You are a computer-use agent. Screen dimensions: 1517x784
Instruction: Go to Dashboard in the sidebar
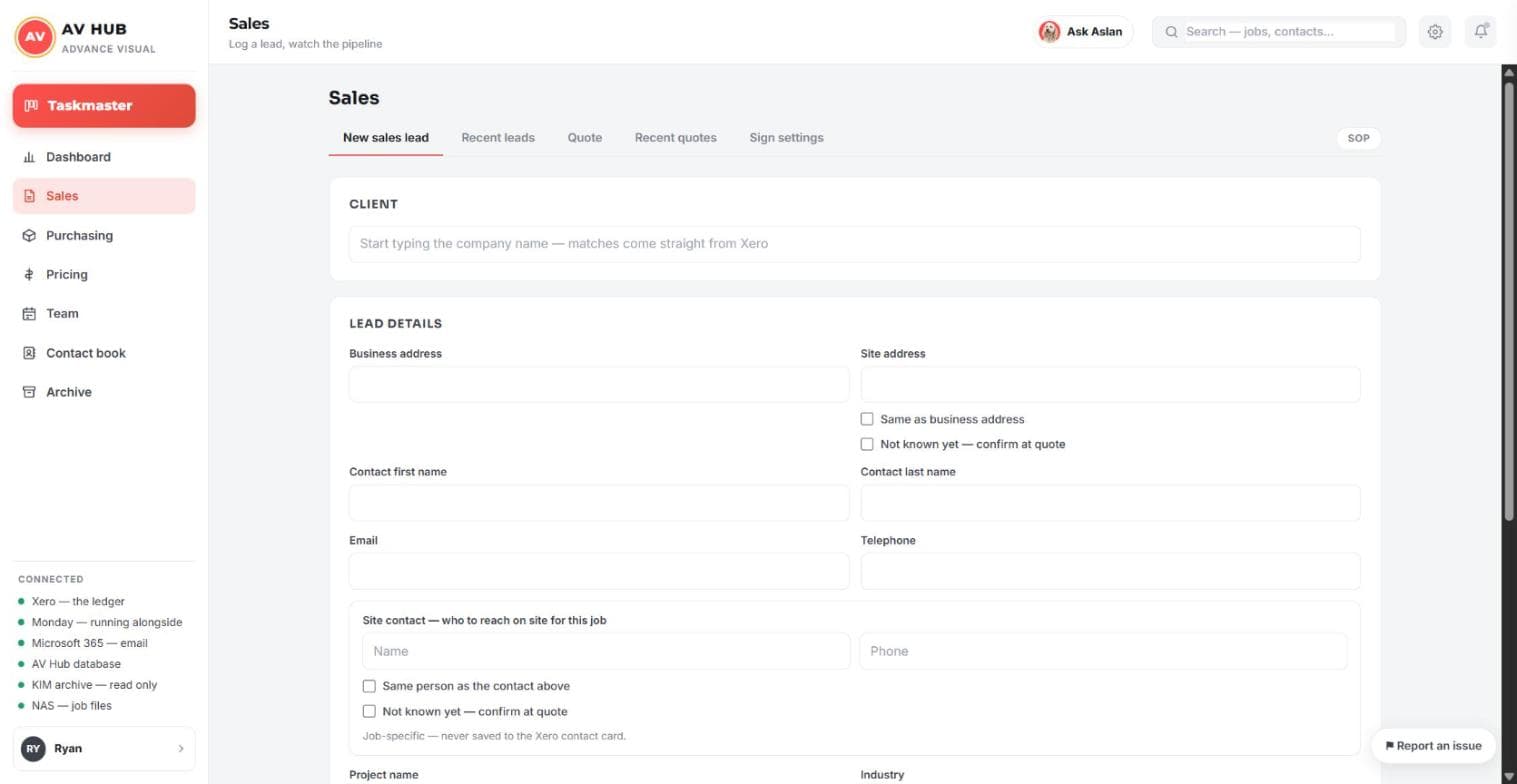[x=104, y=157]
